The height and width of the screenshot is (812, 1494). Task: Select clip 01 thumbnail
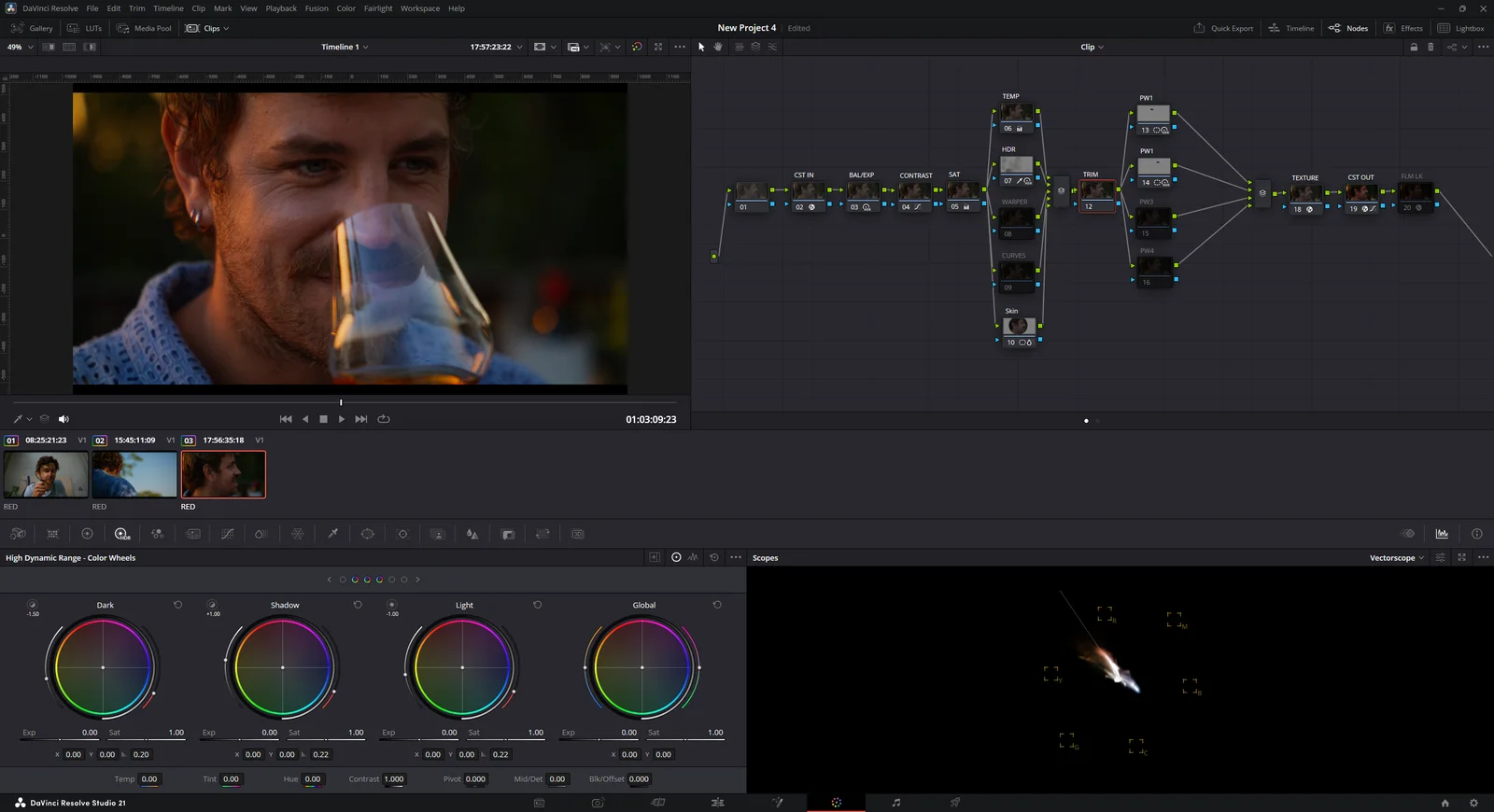pos(46,474)
